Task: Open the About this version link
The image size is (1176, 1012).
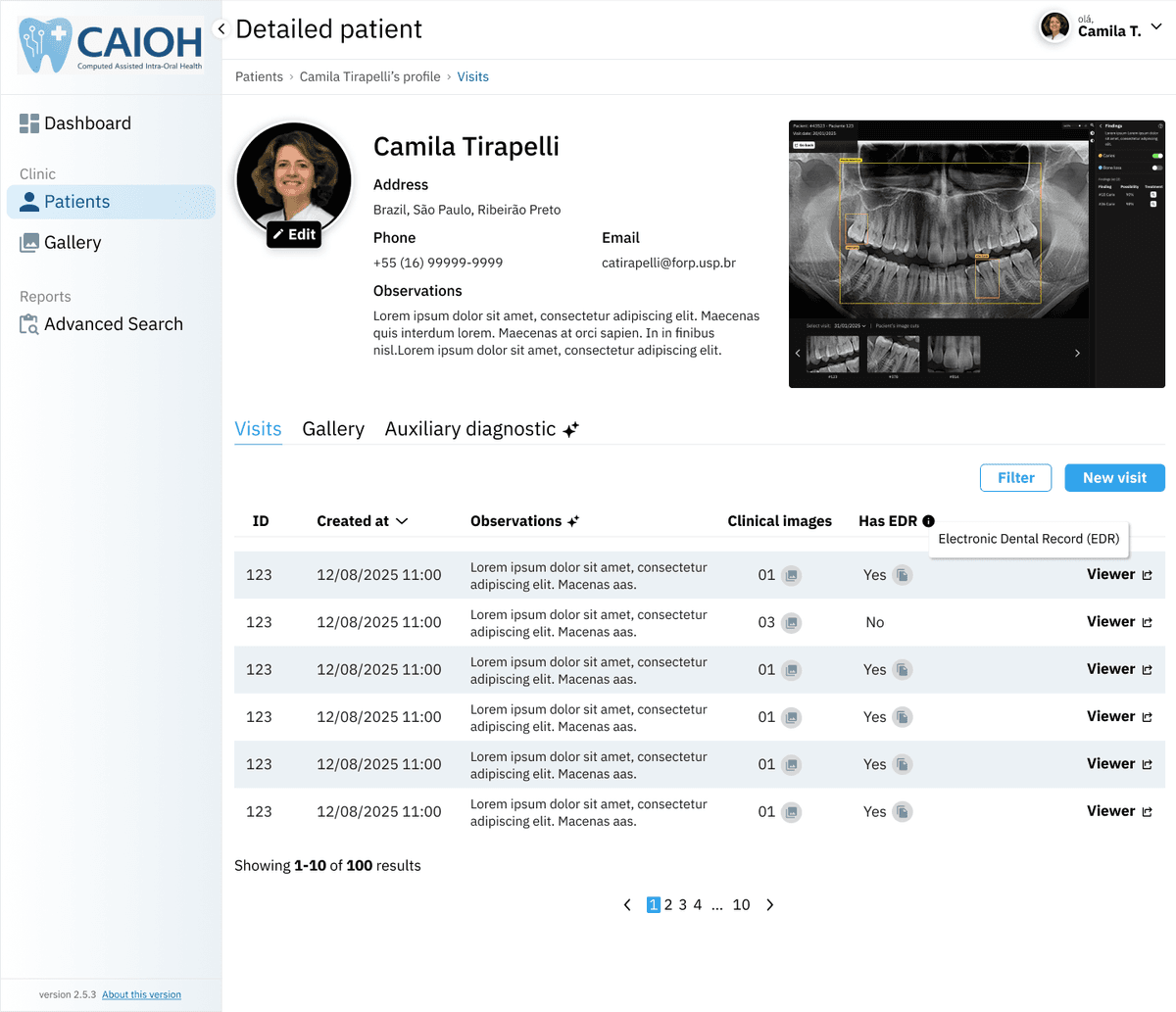Action: (141, 993)
